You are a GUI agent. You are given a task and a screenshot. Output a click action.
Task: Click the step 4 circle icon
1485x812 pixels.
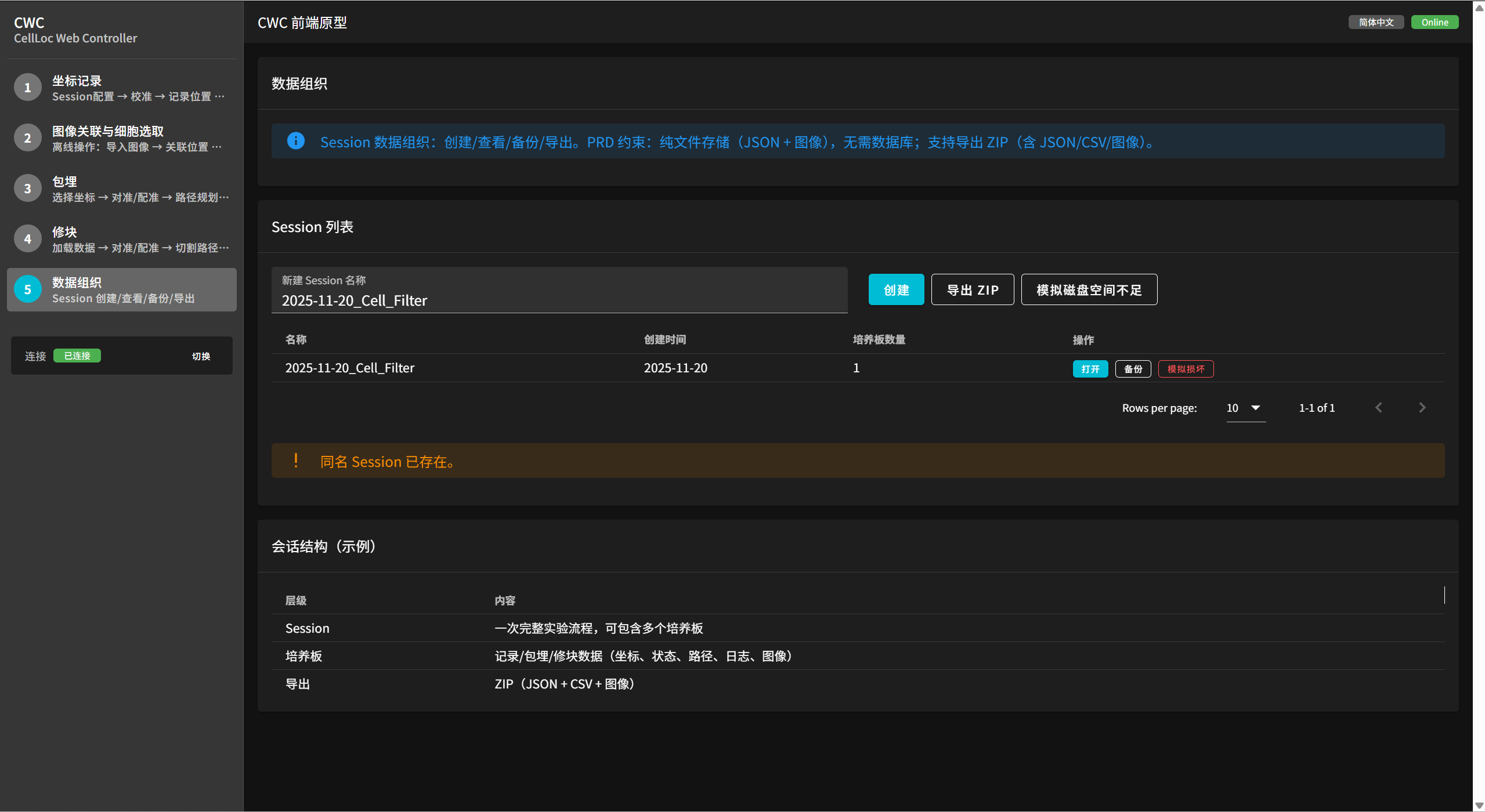point(27,239)
